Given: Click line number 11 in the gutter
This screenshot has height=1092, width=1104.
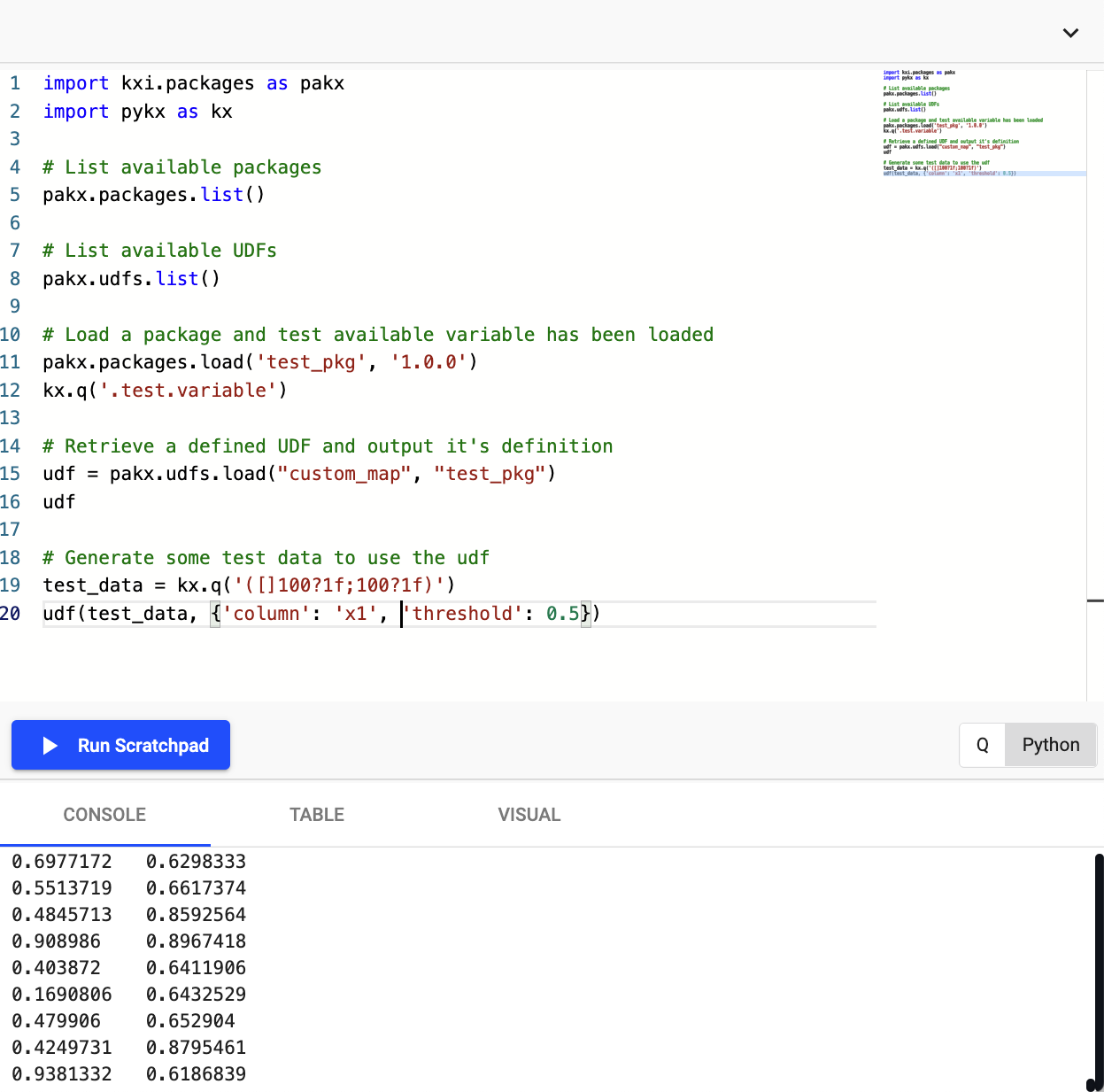Looking at the screenshot, I should click(x=11, y=362).
